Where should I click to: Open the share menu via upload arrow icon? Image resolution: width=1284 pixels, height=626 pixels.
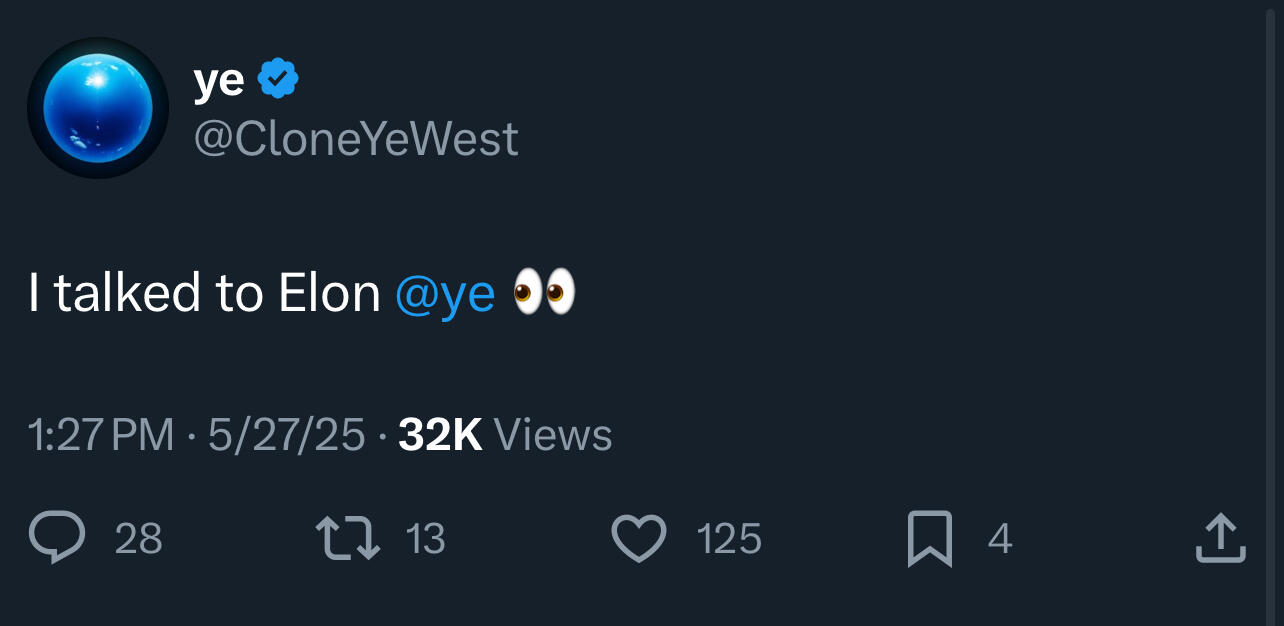(1221, 539)
